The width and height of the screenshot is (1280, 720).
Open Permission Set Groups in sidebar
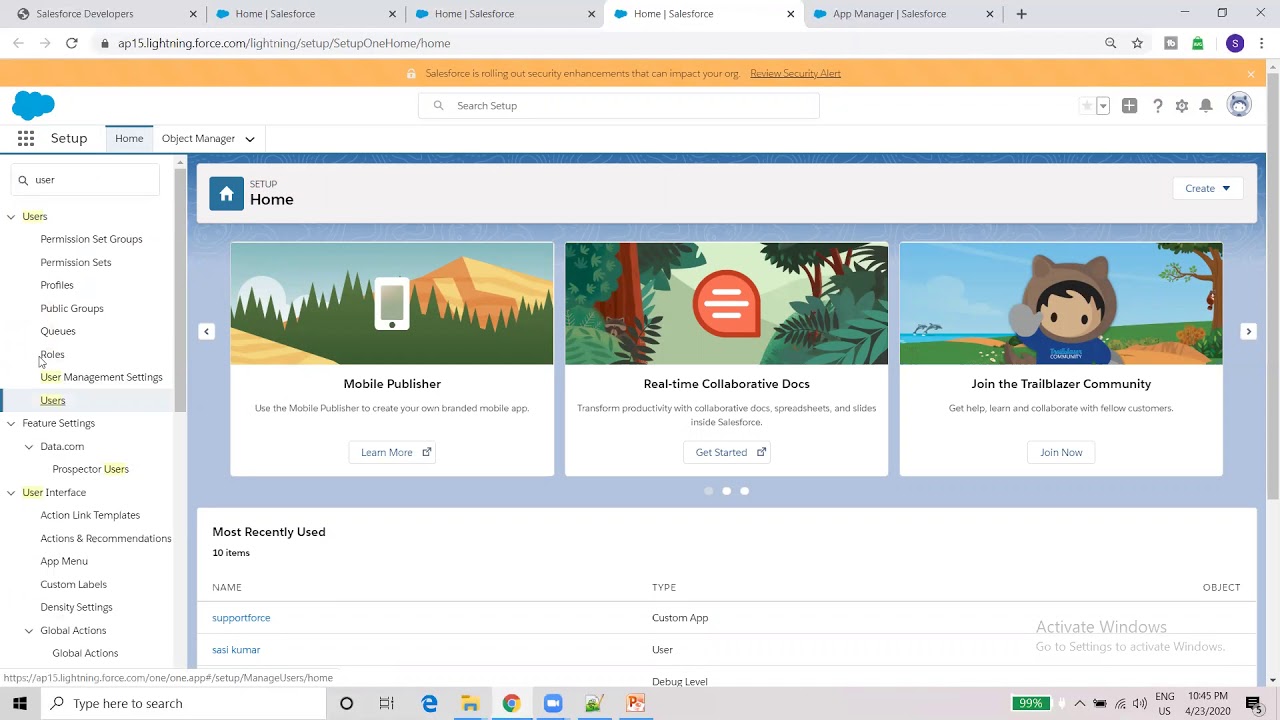tap(91, 239)
